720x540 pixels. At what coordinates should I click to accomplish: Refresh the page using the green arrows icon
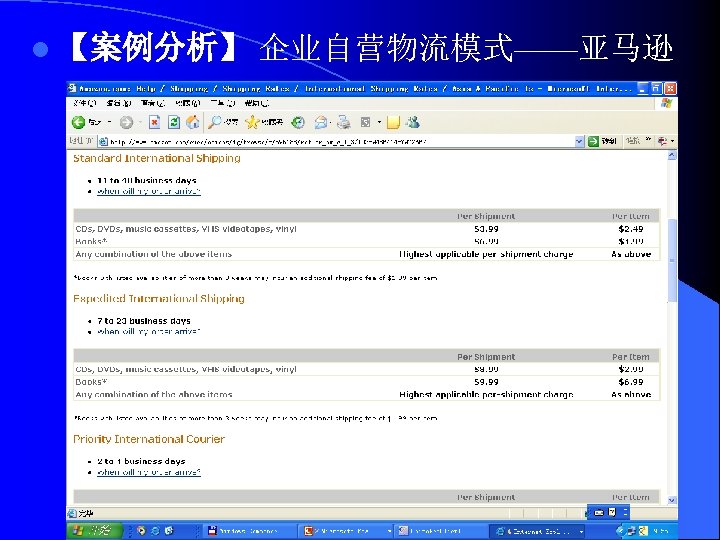pyautogui.click(x=174, y=122)
